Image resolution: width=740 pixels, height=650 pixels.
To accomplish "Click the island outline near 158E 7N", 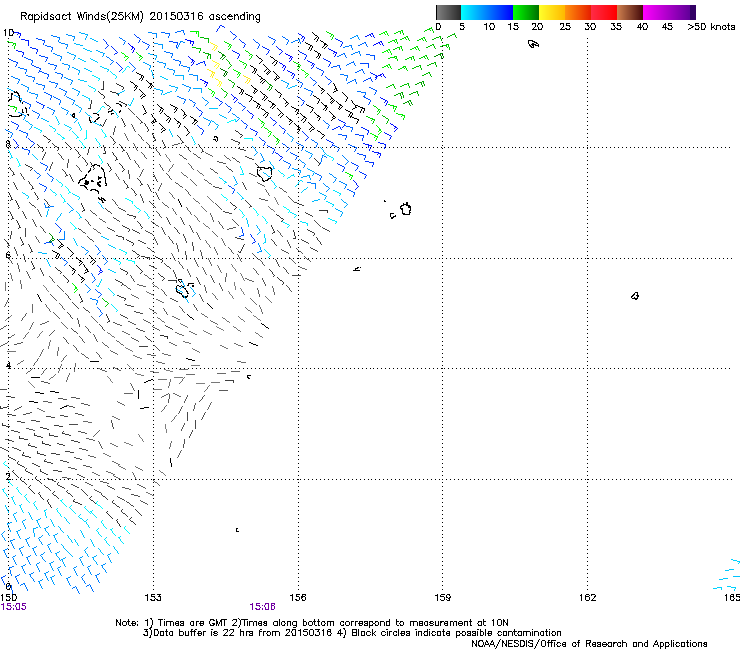I will pyautogui.click(x=406, y=209).
